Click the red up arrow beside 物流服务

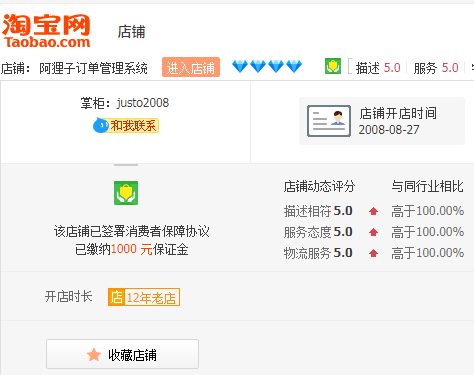coord(373,253)
